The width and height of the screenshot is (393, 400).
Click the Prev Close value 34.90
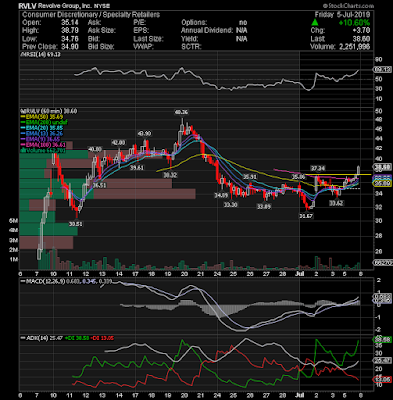(70, 47)
